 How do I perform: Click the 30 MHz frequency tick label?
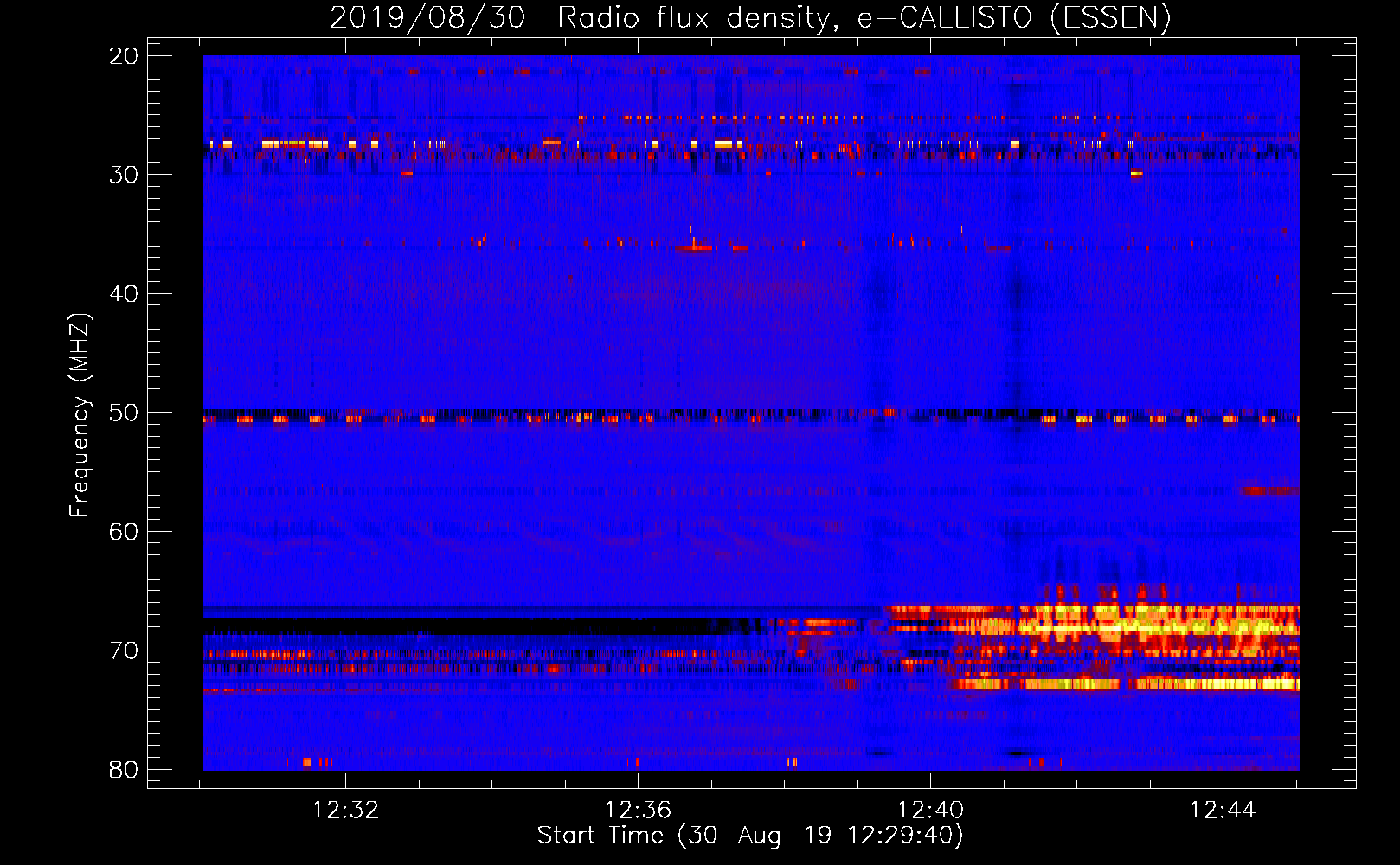point(124,175)
